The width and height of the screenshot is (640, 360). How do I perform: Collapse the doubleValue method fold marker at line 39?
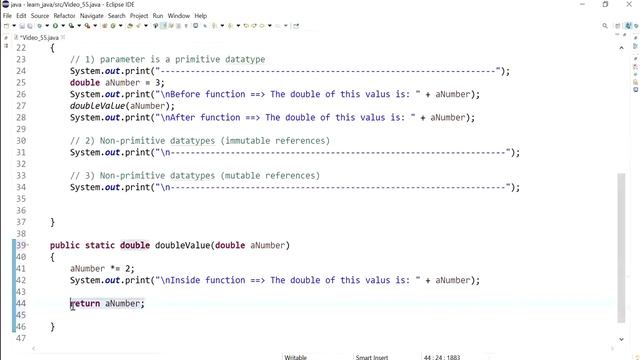pos(27,245)
